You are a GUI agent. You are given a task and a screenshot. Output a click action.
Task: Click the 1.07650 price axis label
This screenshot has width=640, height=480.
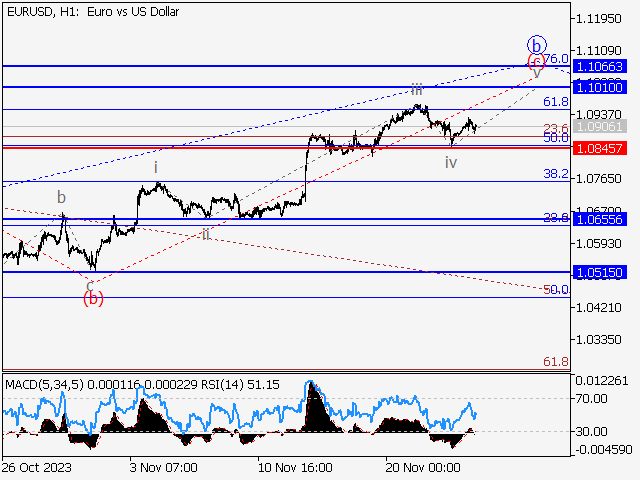pos(598,179)
